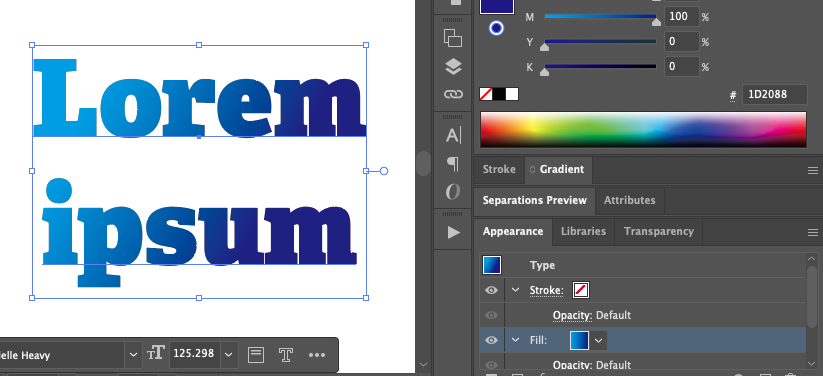The image size is (823, 376).
Task: Click the None color swatch
Action: coord(486,94)
